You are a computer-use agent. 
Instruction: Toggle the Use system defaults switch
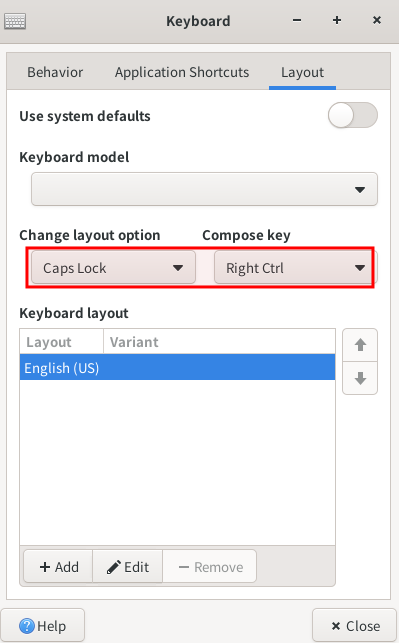pyautogui.click(x=353, y=115)
